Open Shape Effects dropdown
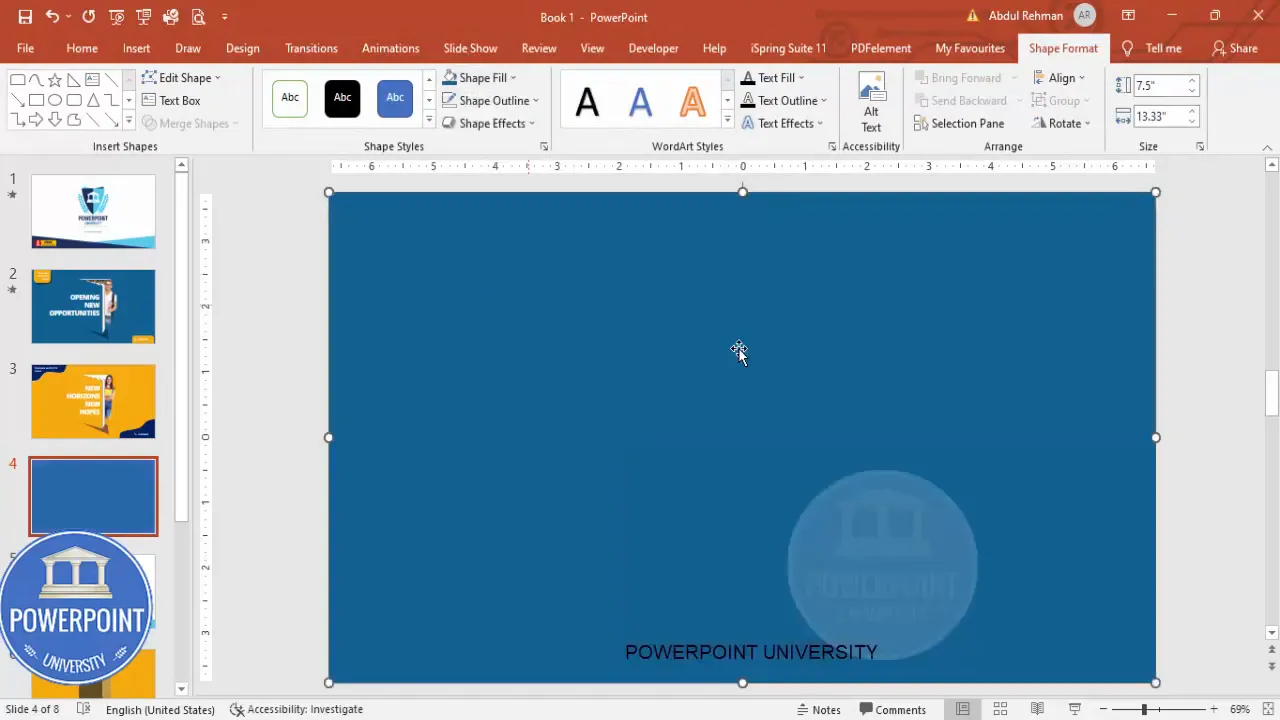1280x720 pixels. pos(489,123)
